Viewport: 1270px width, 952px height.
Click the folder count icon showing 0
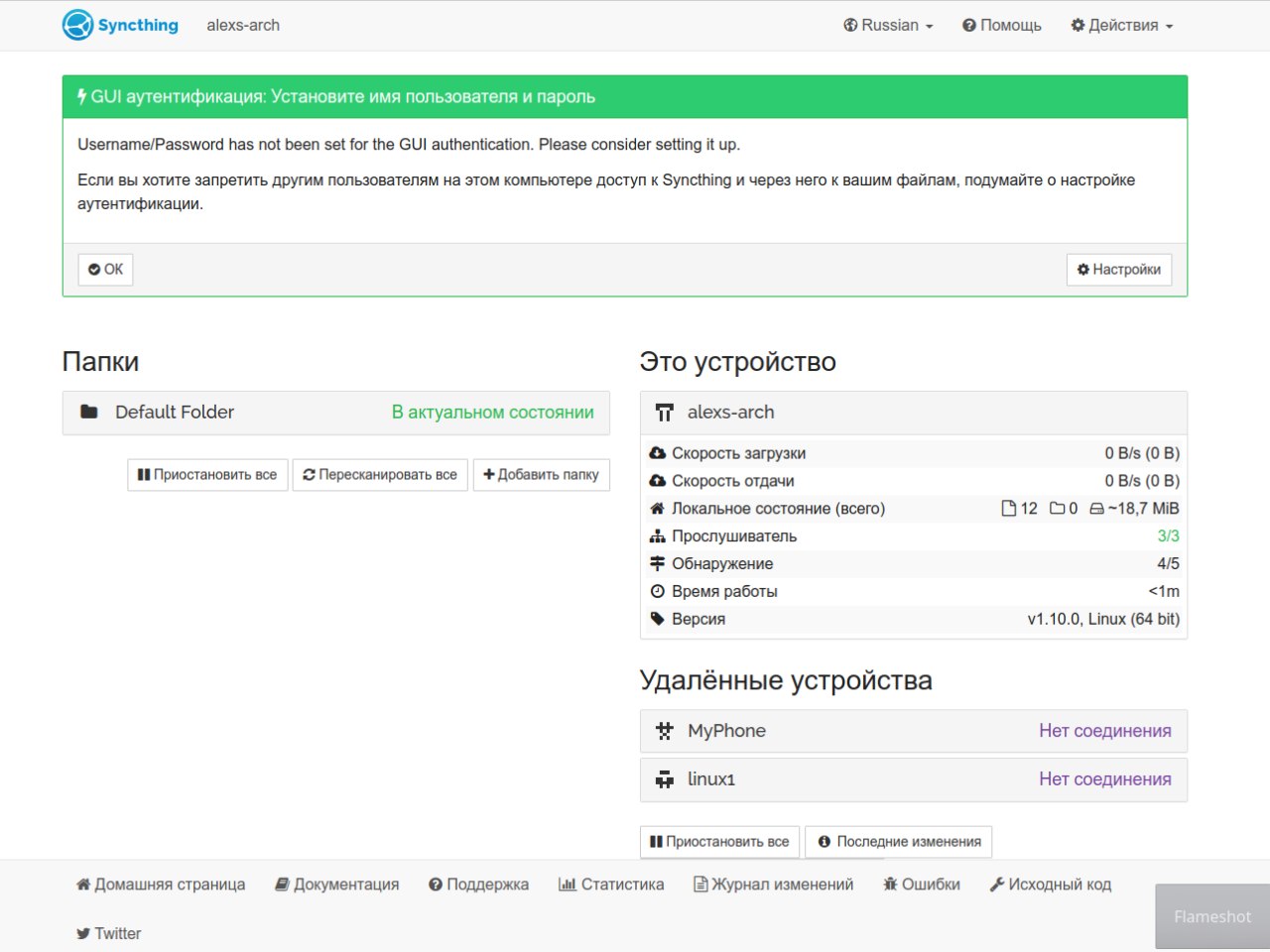(x=1058, y=509)
